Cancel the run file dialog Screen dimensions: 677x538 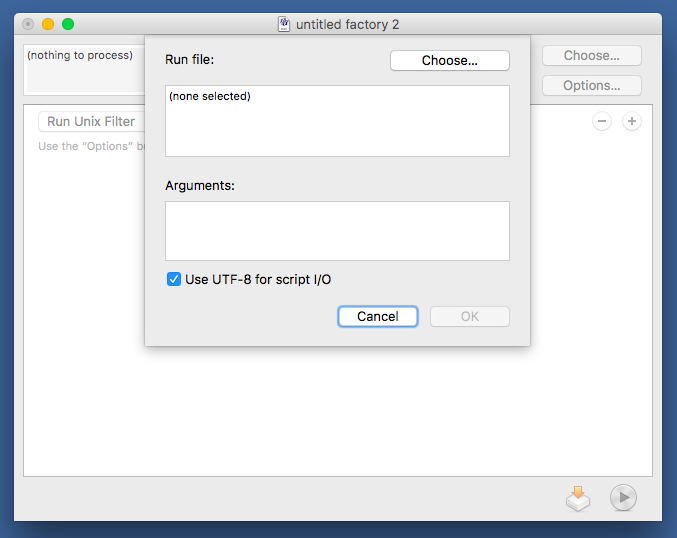[378, 317]
